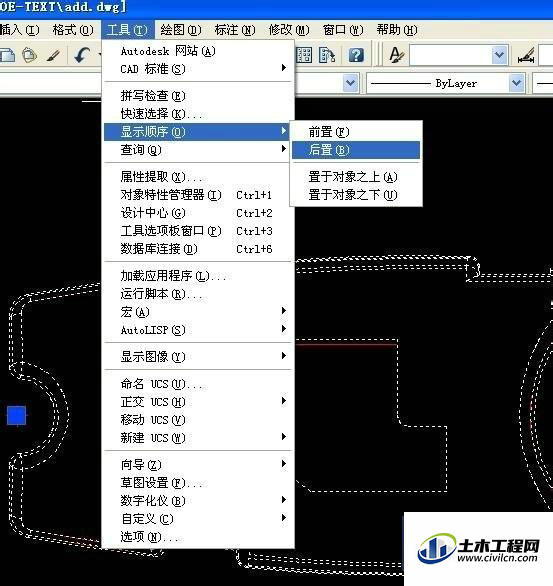Choose 置于对象之上 in submenu
The height and width of the screenshot is (586, 553).
coord(356,177)
